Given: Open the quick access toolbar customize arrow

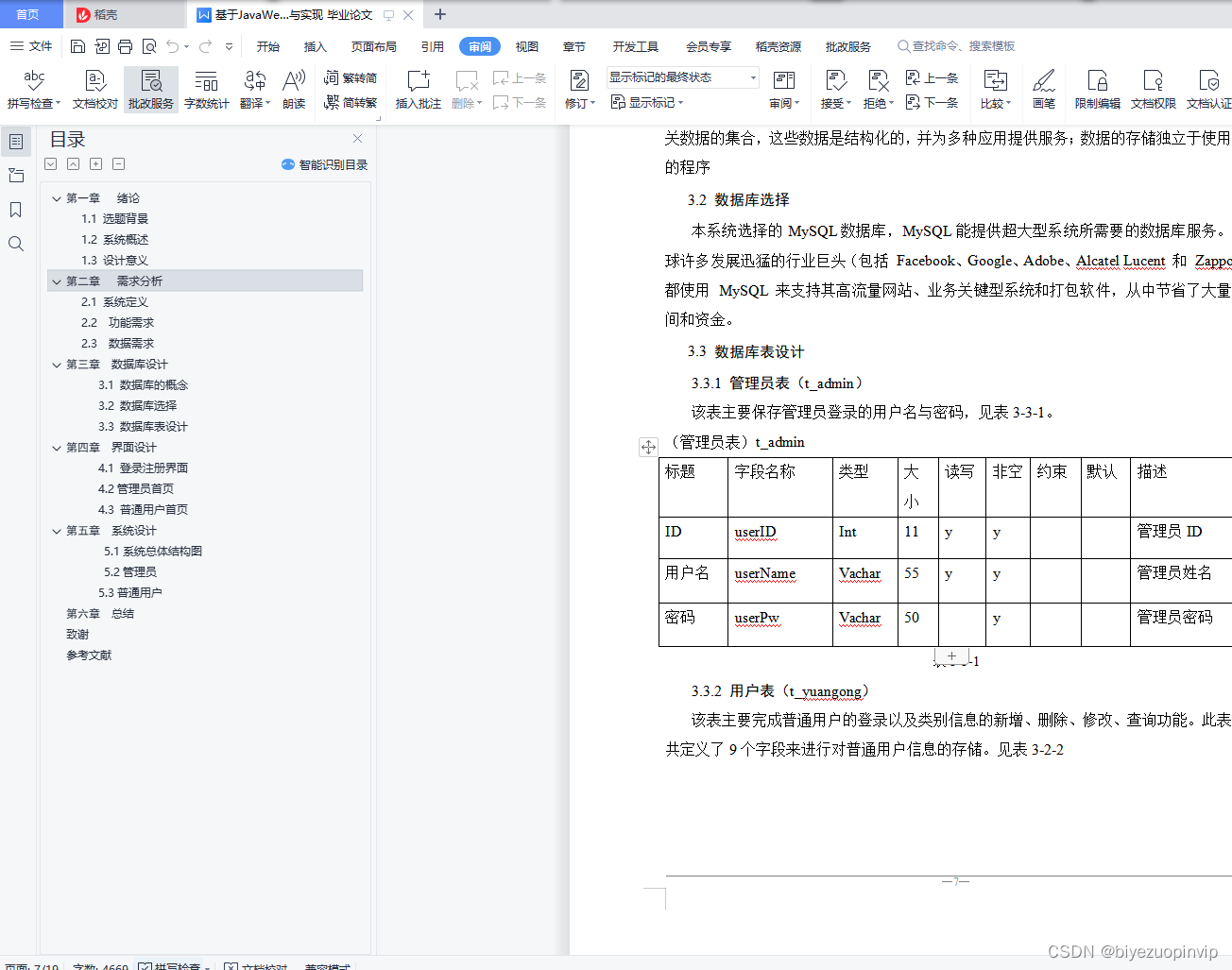Looking at the screenshot, I should (229, 46).
